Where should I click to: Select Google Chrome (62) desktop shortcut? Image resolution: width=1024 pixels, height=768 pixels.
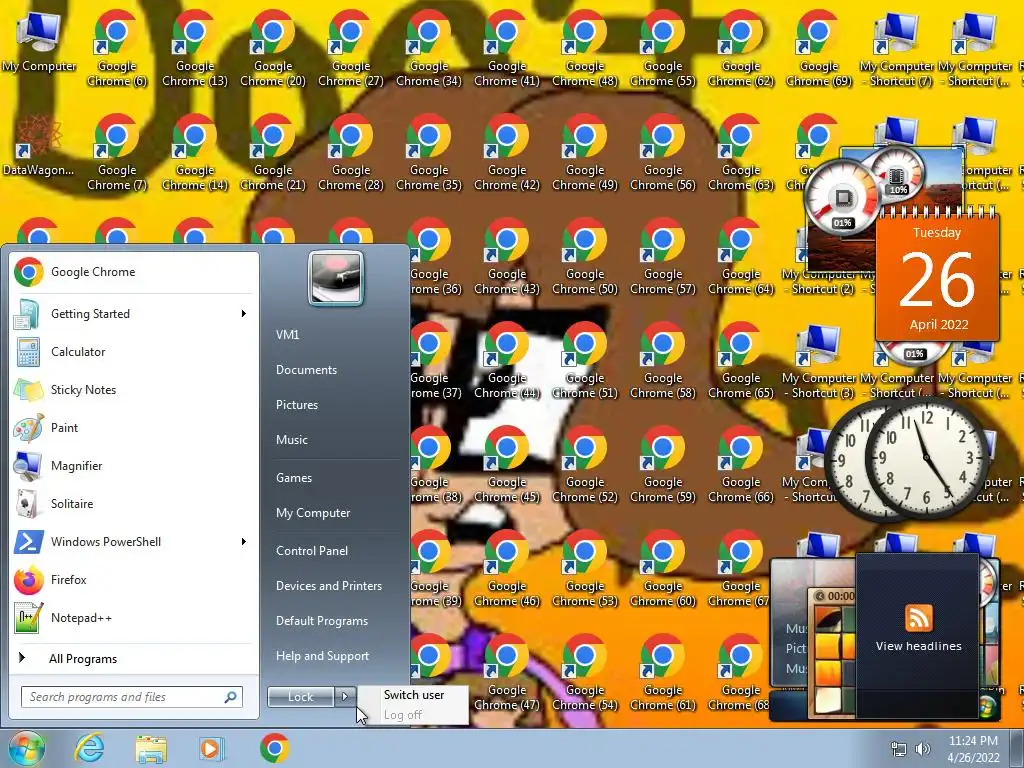(x=741, y=48)
